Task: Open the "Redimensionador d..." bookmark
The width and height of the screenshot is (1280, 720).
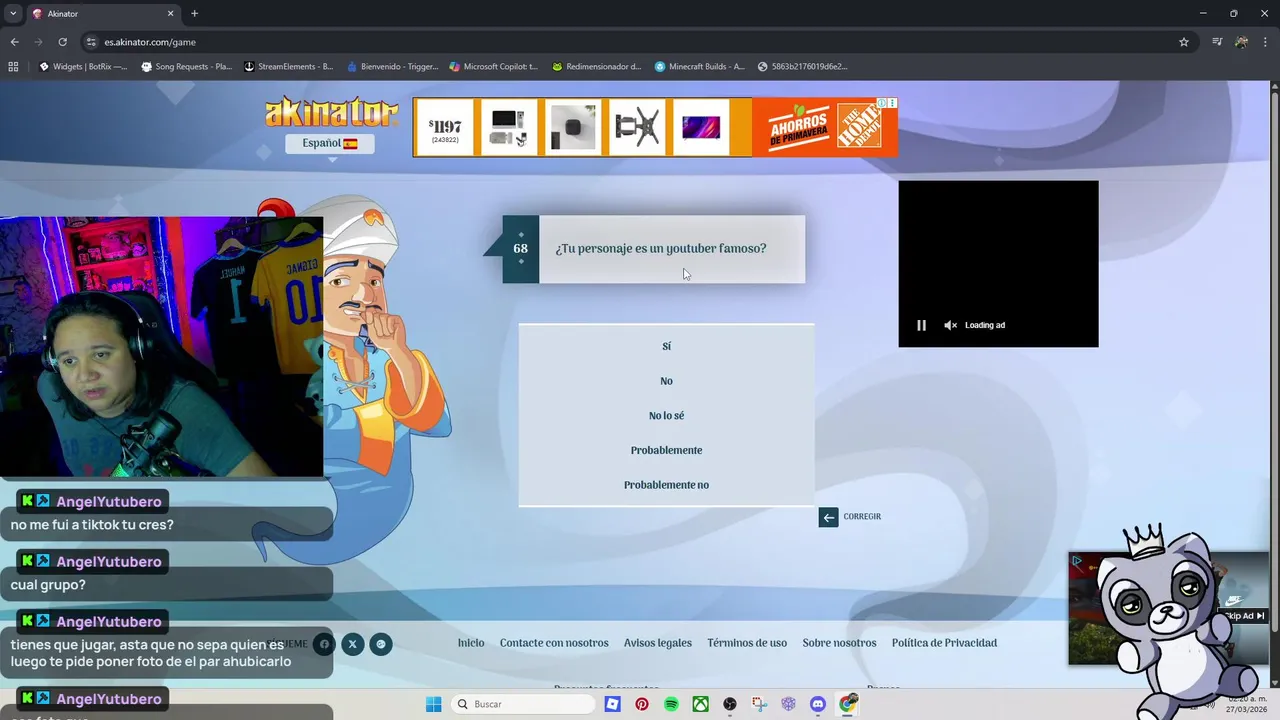Action: (597, 67)
